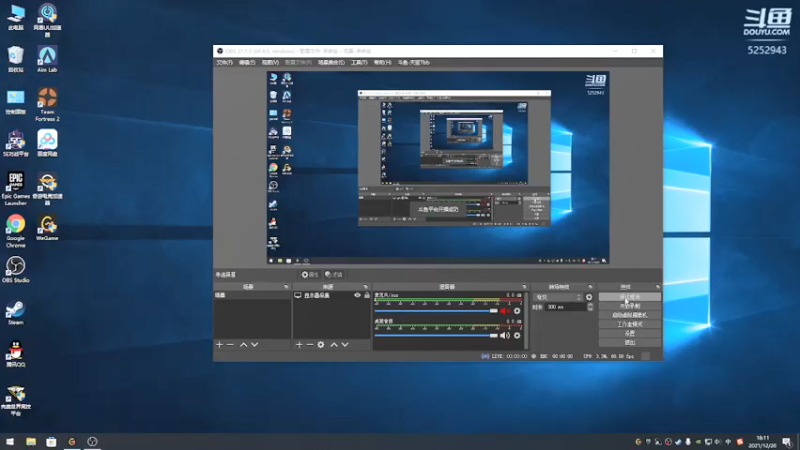The width and height of the screenshot is (800, 450).
Task: Open Google Chrome desktop icon
Action: [x=16, y=231]
